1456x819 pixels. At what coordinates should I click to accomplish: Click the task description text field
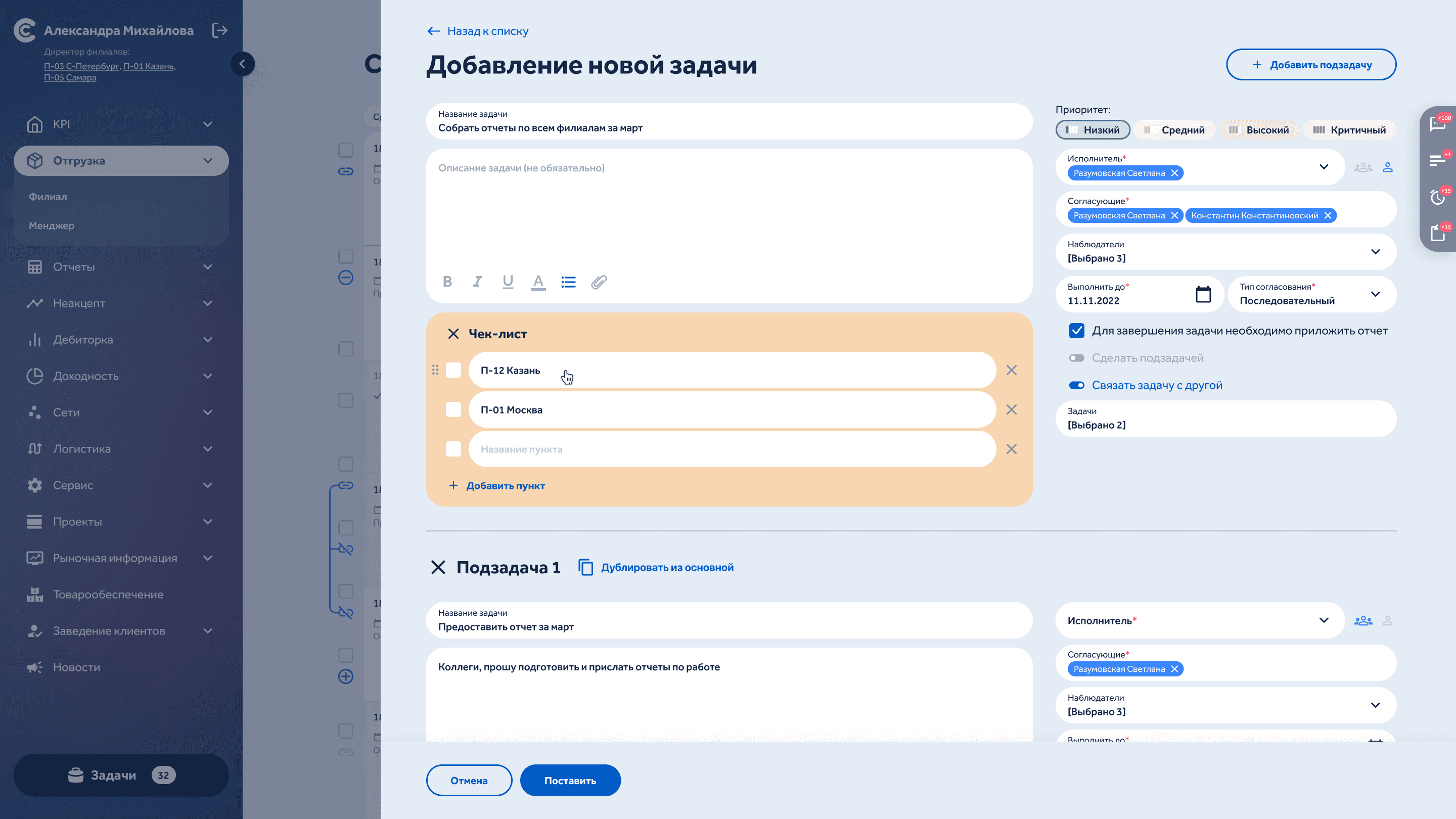click(x=729, y=215)
